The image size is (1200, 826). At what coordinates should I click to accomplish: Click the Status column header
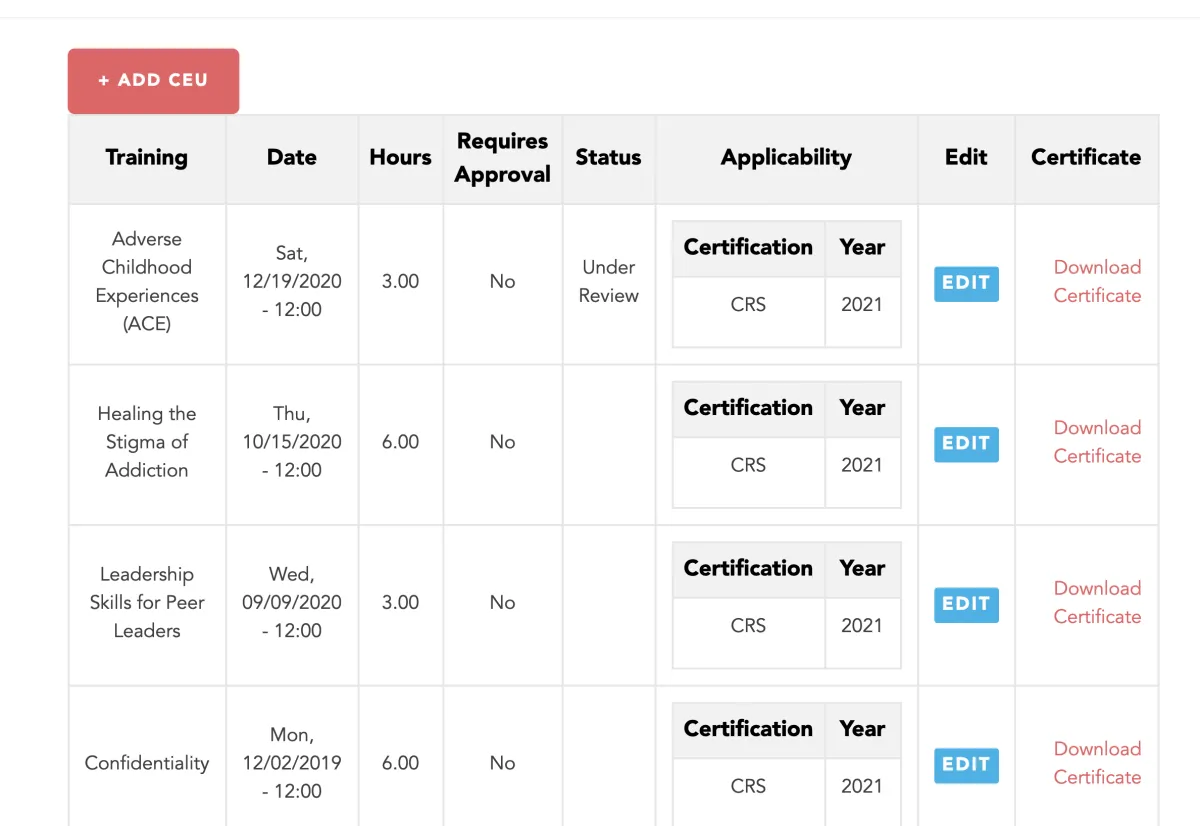tap(608, 158)
